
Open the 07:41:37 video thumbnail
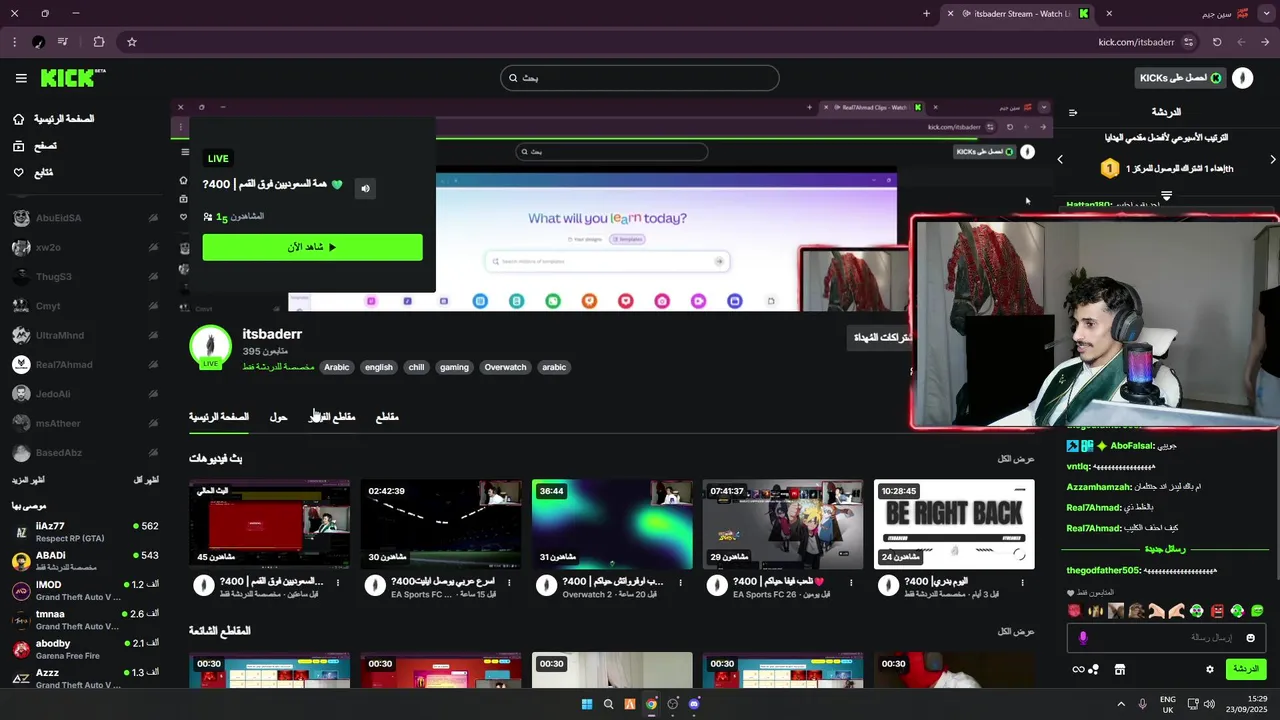[783, 524]
